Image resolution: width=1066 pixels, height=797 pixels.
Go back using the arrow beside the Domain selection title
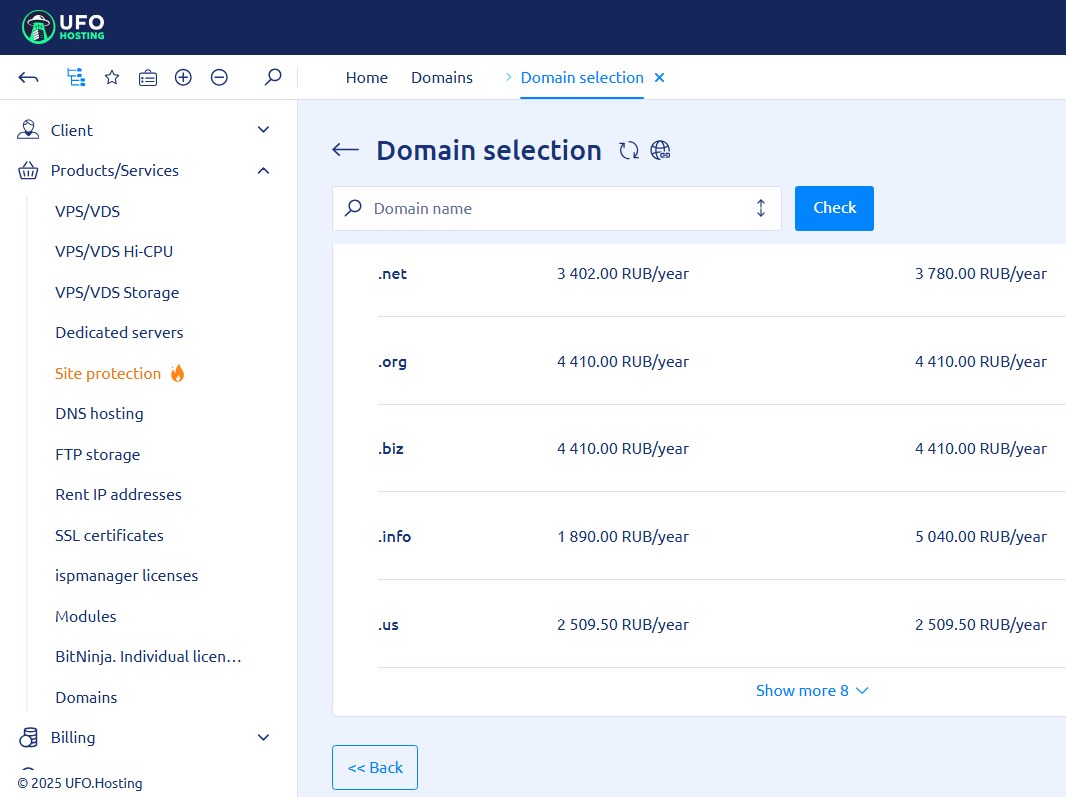(345, 150)
